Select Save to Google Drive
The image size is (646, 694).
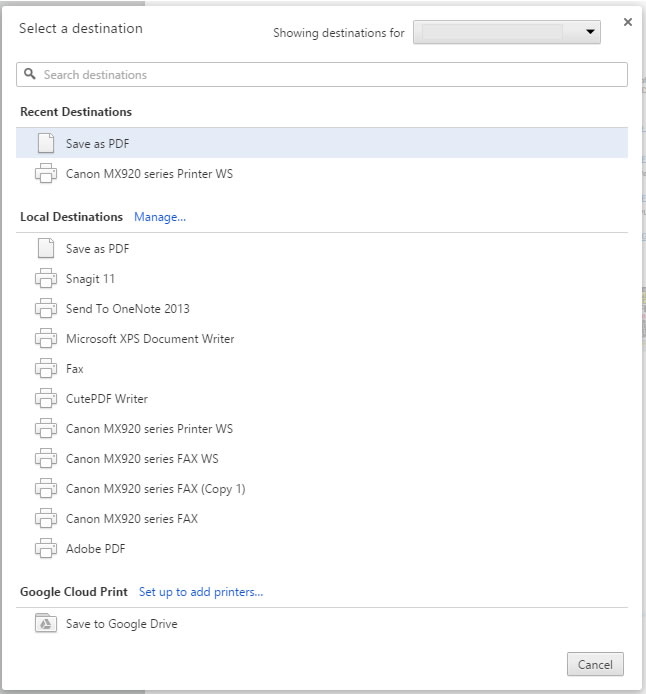[322, 623]
